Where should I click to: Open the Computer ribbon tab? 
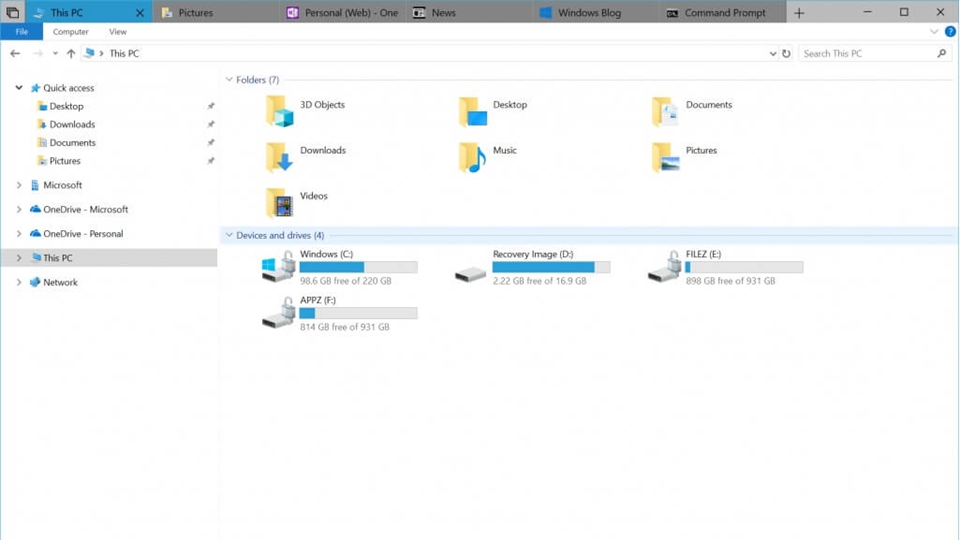tap(71, 32)
